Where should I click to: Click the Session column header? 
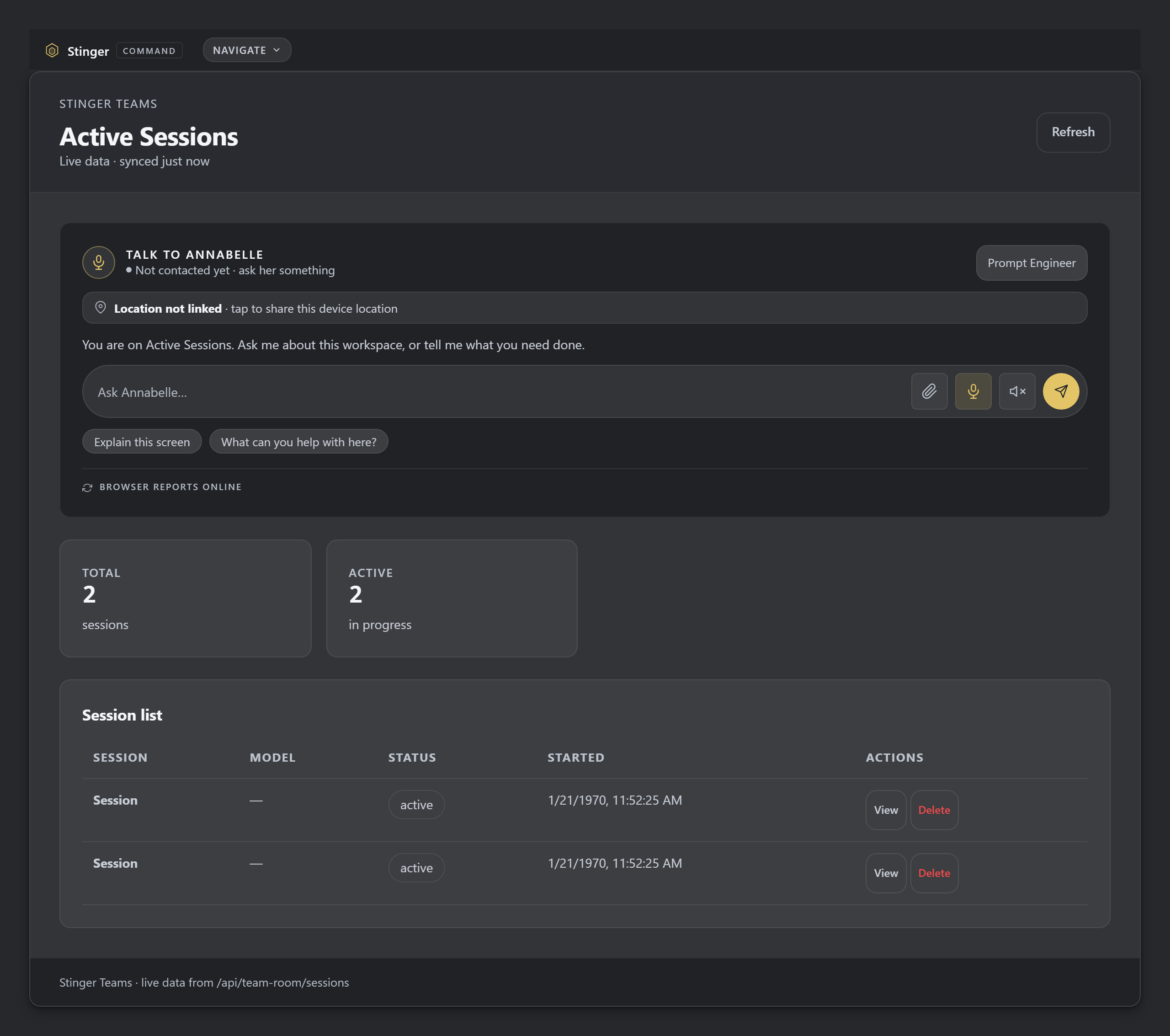(120, 758)
